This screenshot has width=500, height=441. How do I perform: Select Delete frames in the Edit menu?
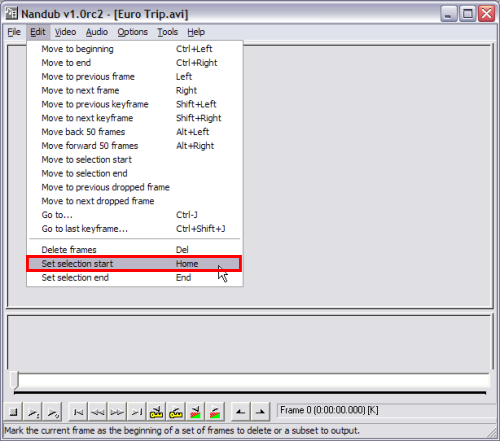click(x=134, y=250)
